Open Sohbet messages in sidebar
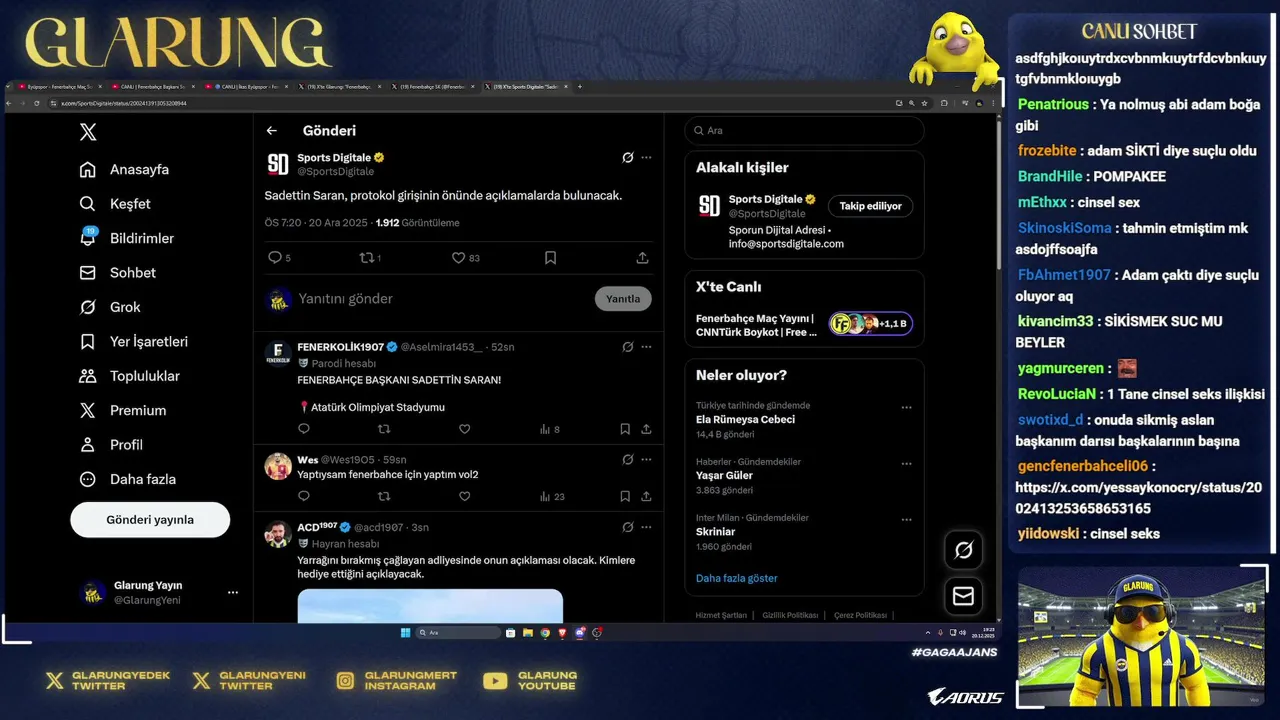1280x720 pixels. click(117, 273)
